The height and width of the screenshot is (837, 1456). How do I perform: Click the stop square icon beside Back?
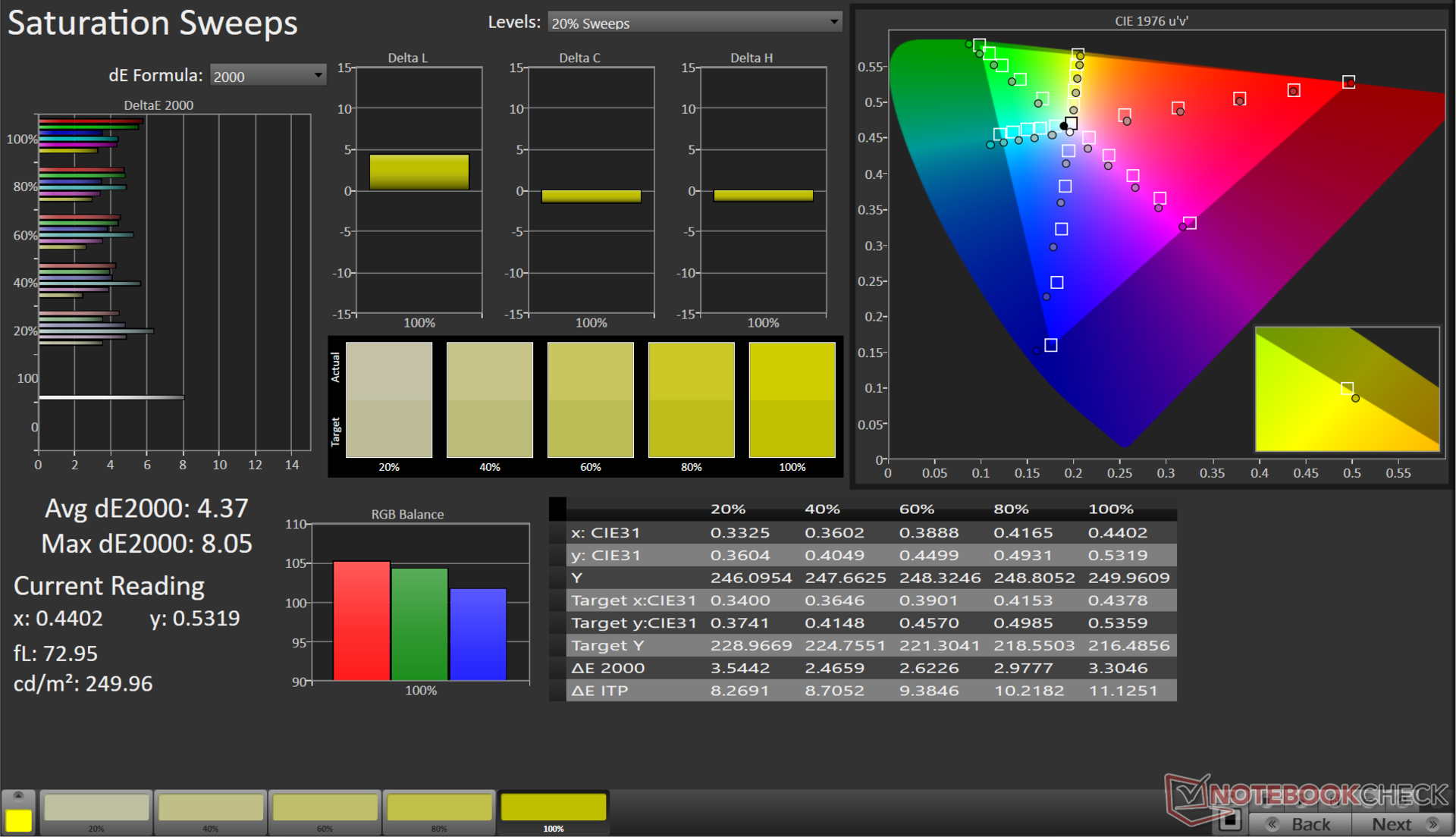point(1230,820)
